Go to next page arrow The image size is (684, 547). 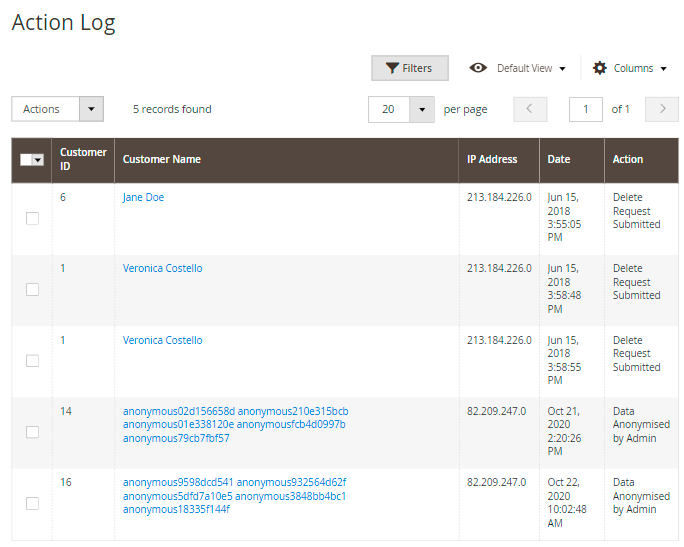[x=662, y=109]
